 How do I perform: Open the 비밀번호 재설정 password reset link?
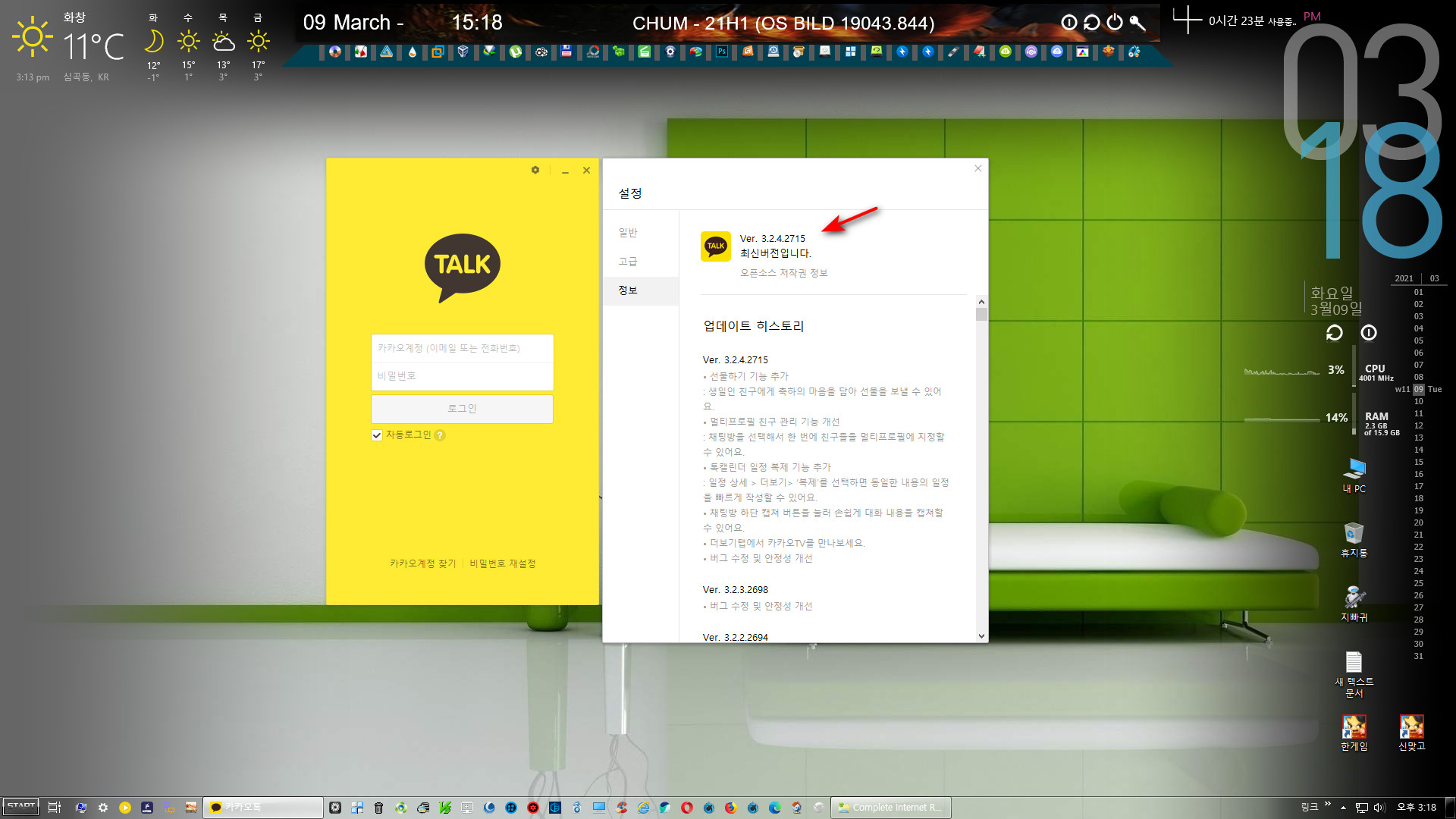(x=502, y=563)
